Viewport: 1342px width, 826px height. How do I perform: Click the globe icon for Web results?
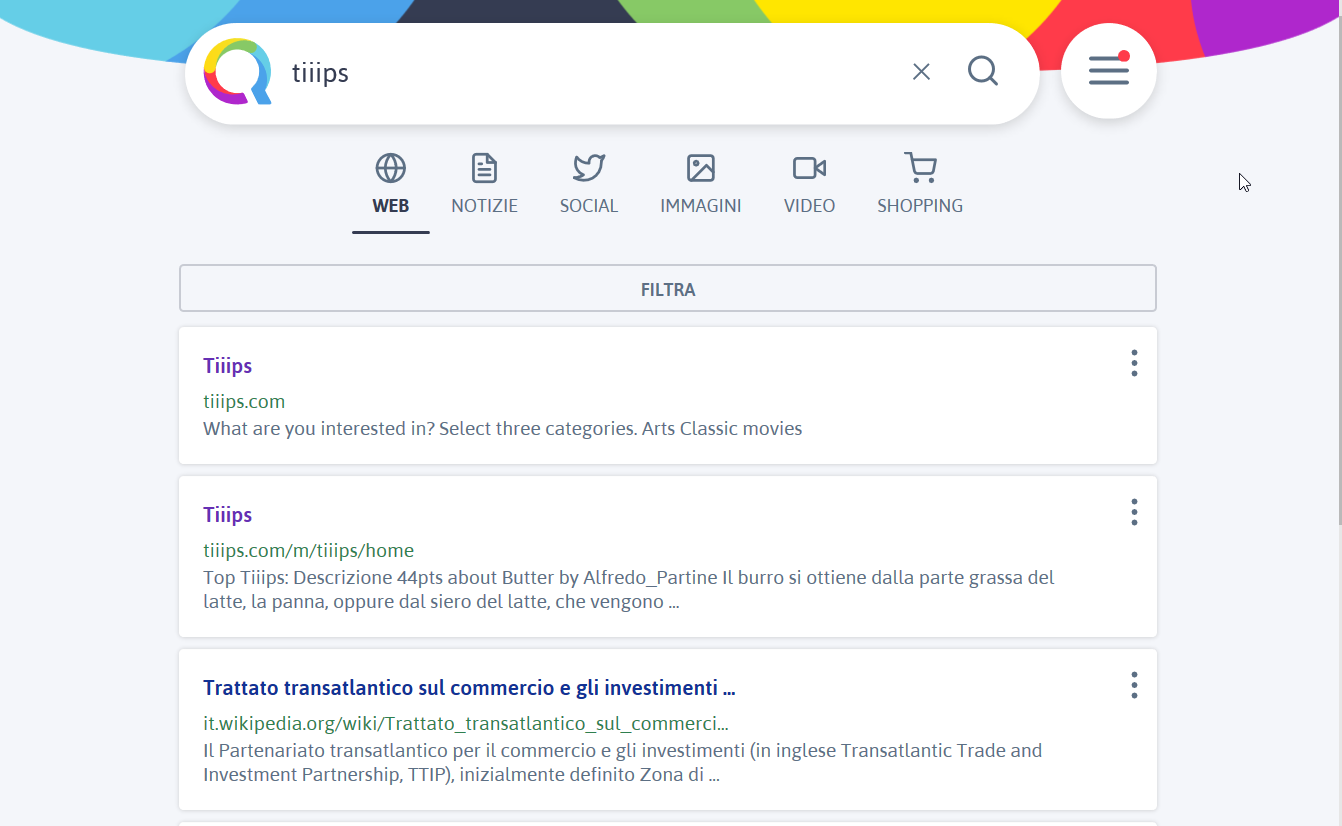[390, 168]
